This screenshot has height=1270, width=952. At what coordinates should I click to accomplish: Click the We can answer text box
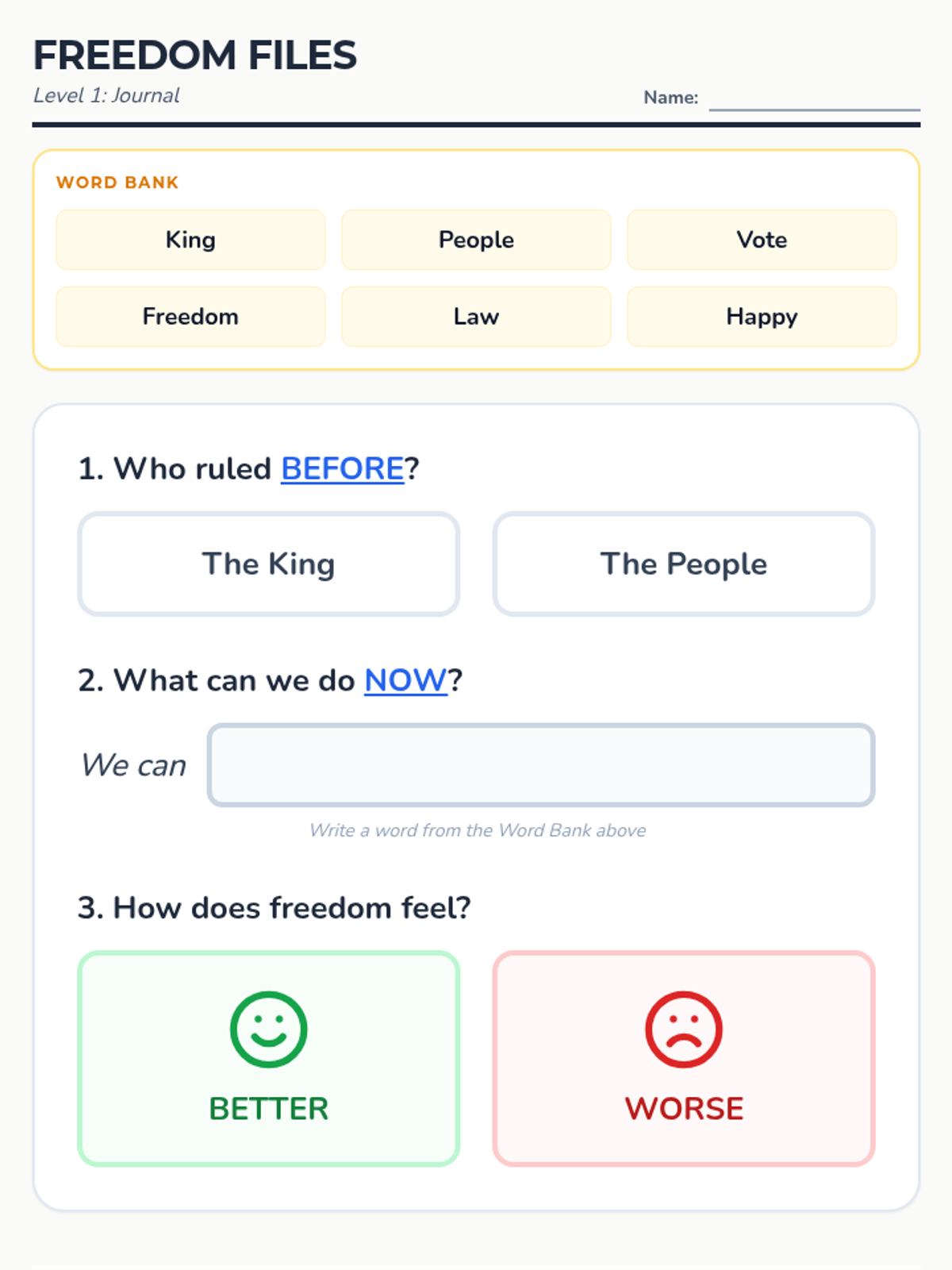pyautogui.click(x=541, y=765)
